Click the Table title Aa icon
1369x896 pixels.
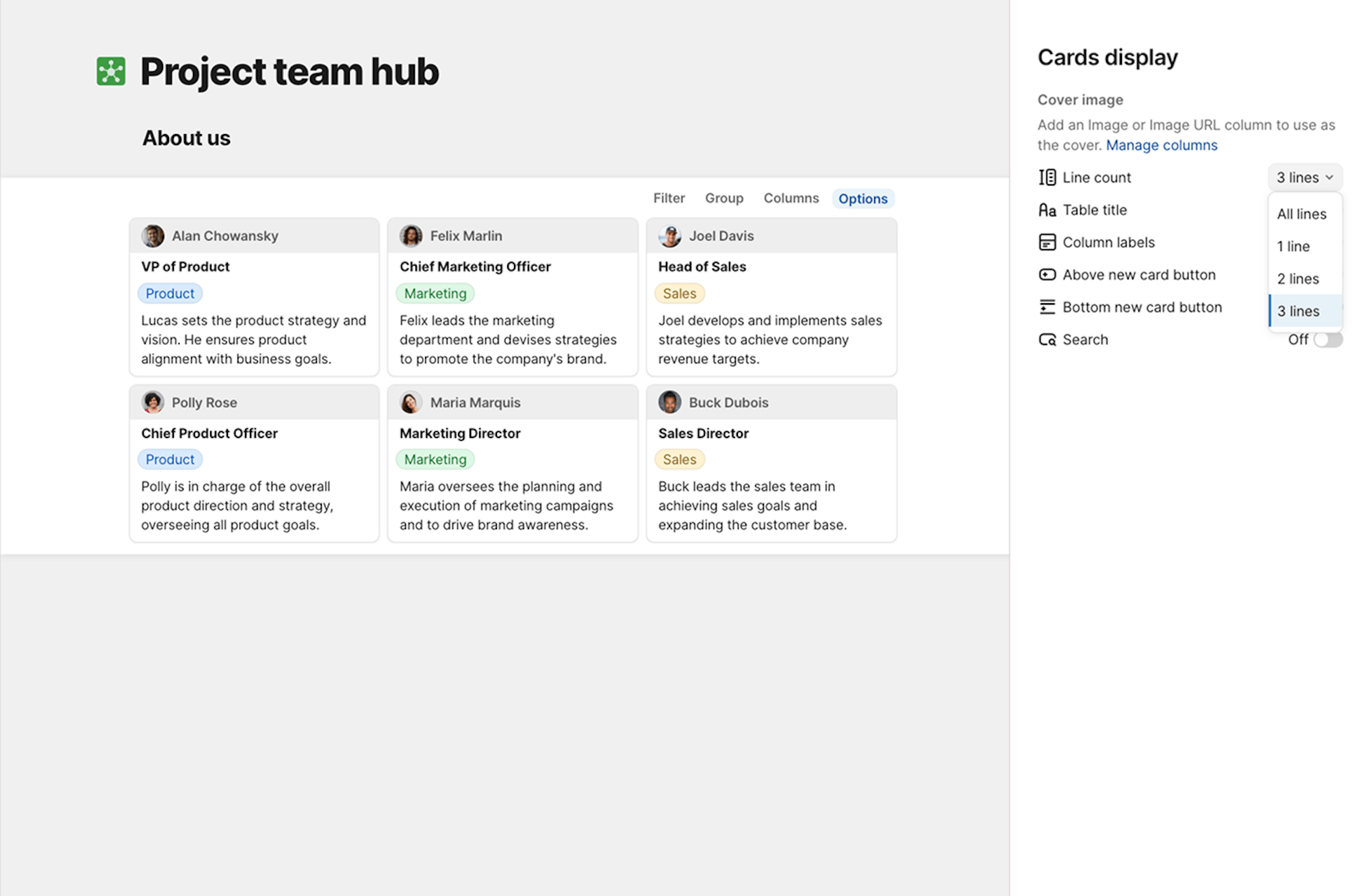[1047, 210]
